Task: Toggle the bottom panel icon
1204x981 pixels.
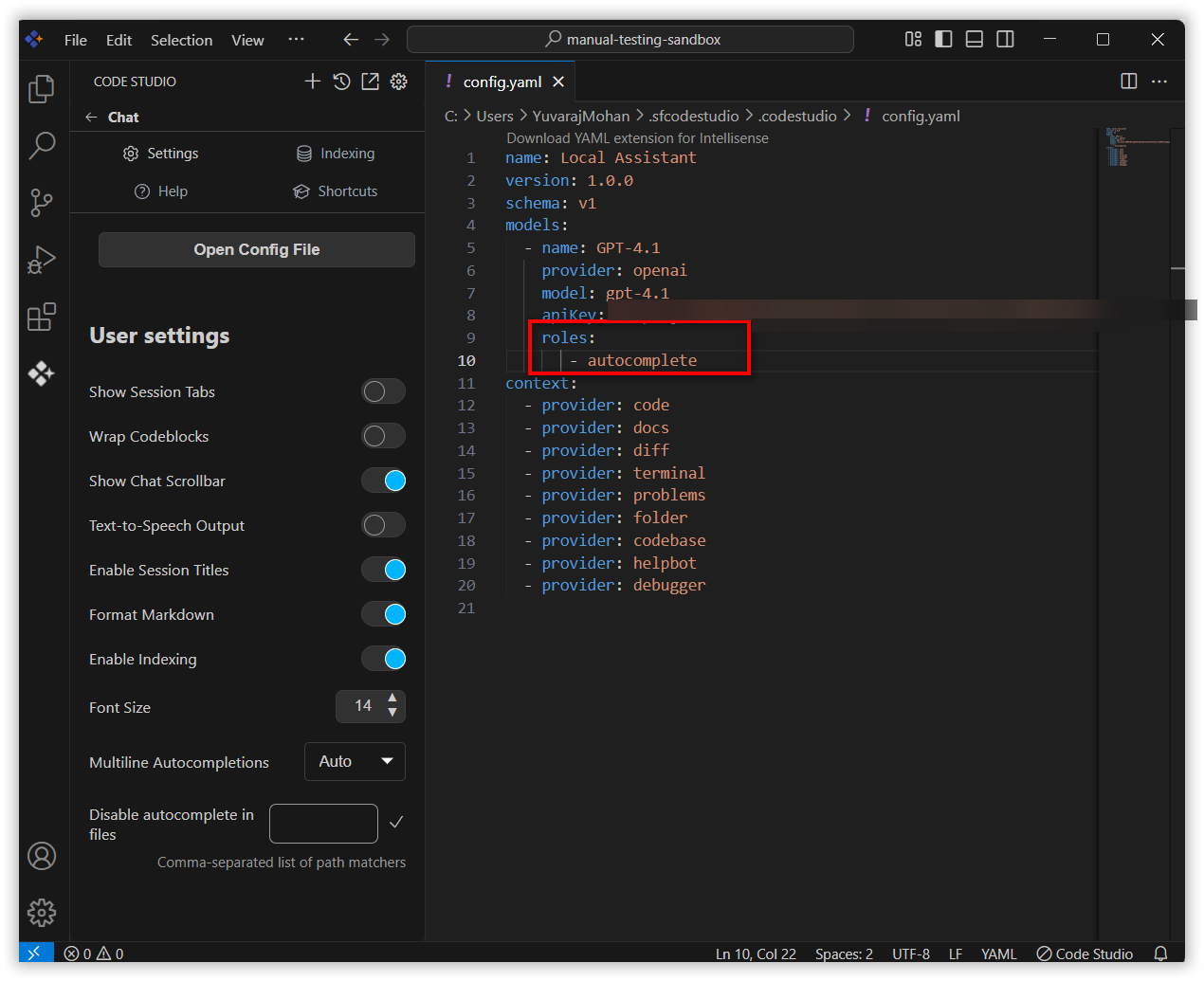Action: click(x=974, y=39)
